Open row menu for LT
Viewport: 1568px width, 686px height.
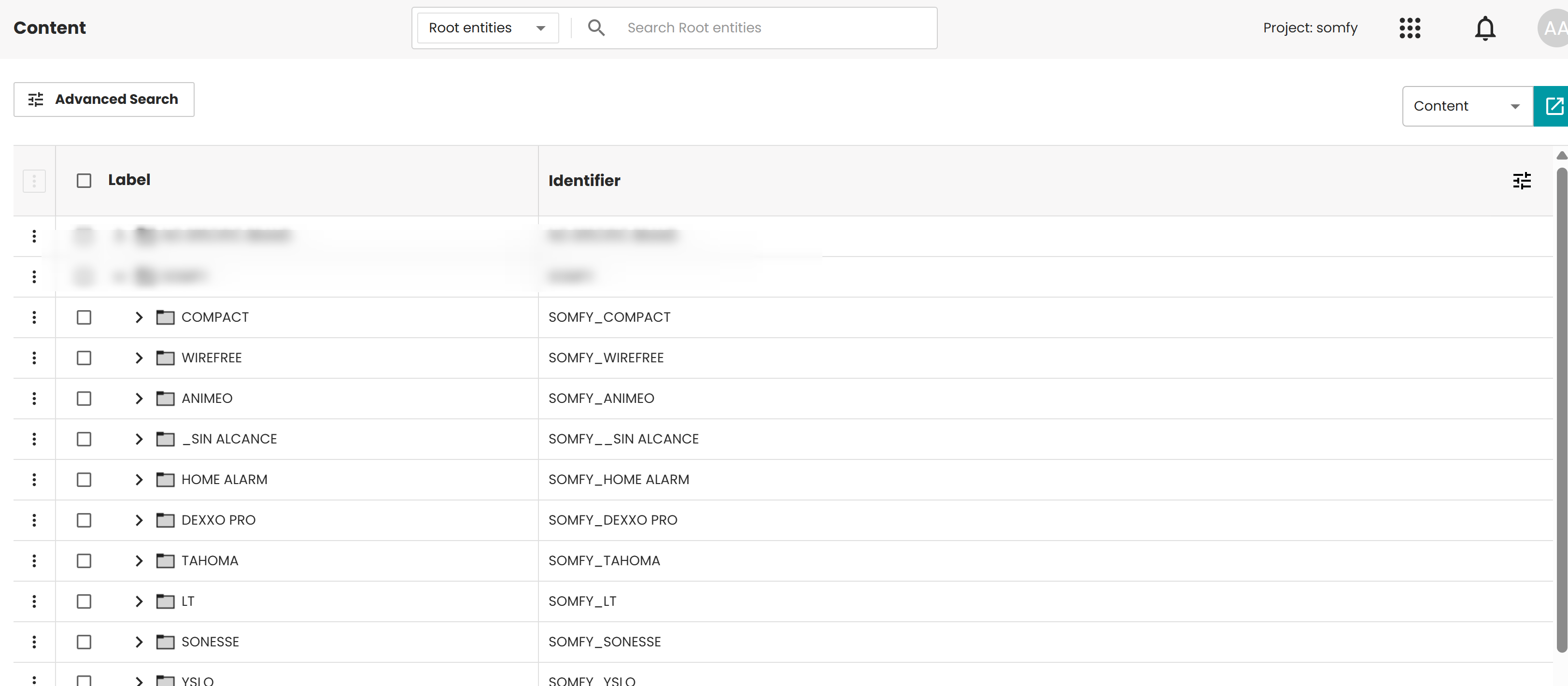pyautogui.click(x=34, y=601)
